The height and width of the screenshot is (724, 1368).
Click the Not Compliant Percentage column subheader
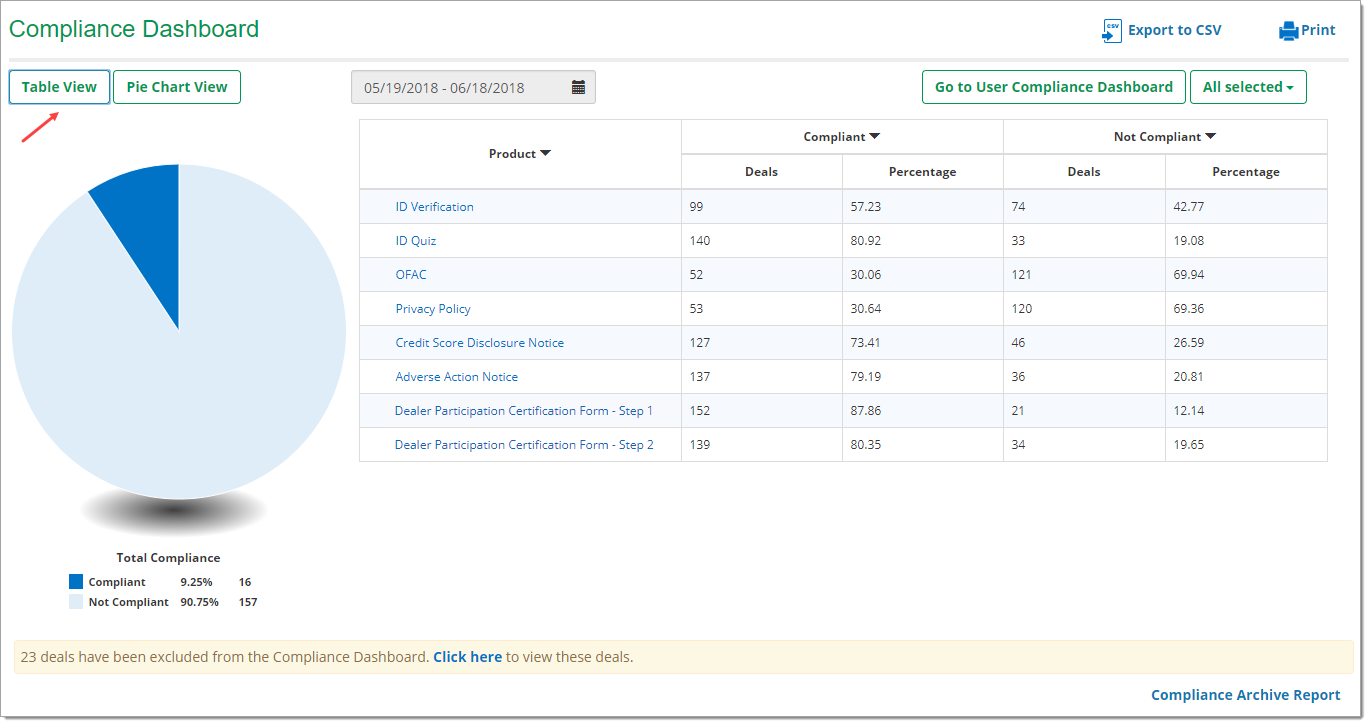tap(1246, 172)
